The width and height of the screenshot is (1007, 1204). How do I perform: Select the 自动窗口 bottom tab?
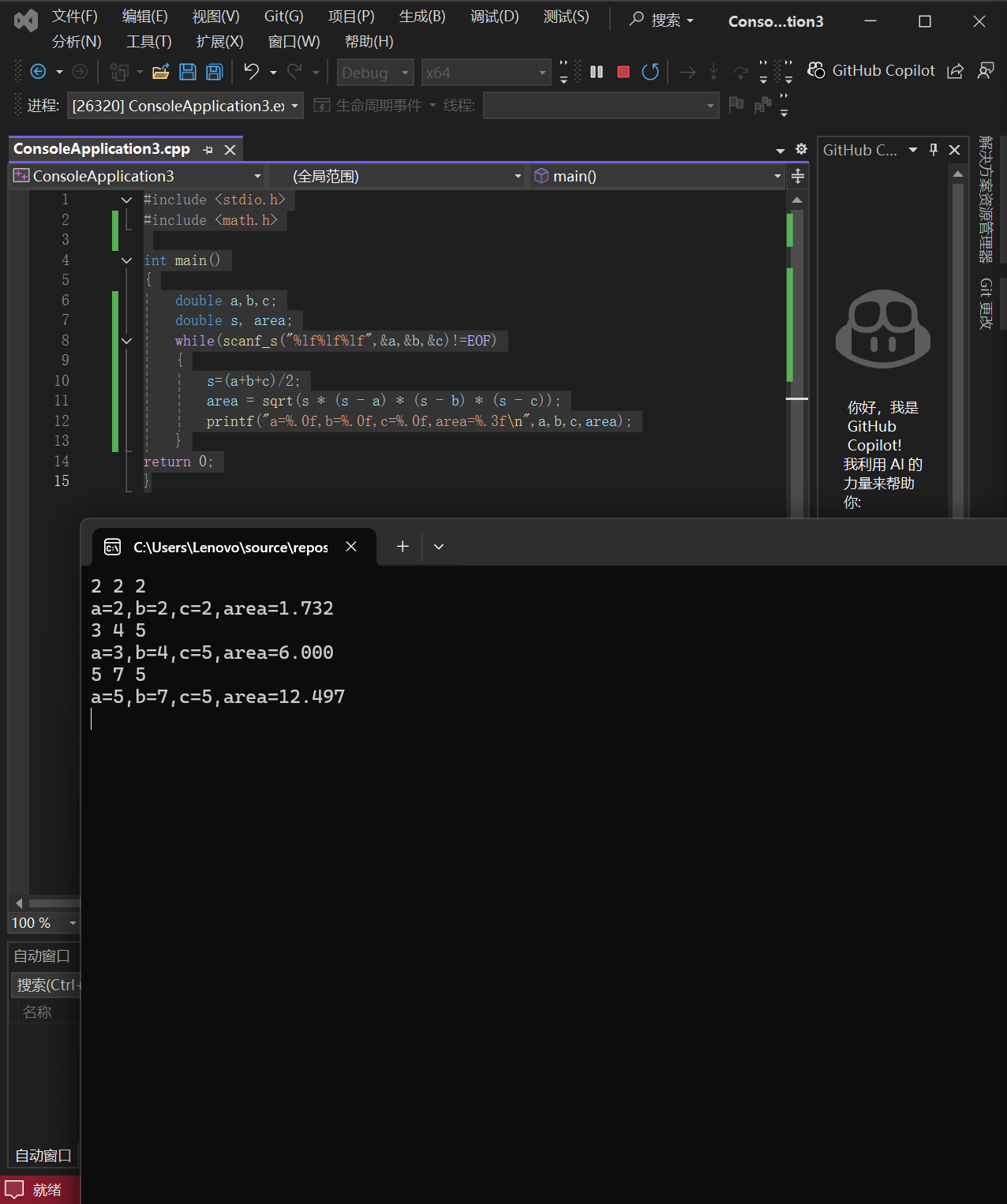click(43, 1155)
